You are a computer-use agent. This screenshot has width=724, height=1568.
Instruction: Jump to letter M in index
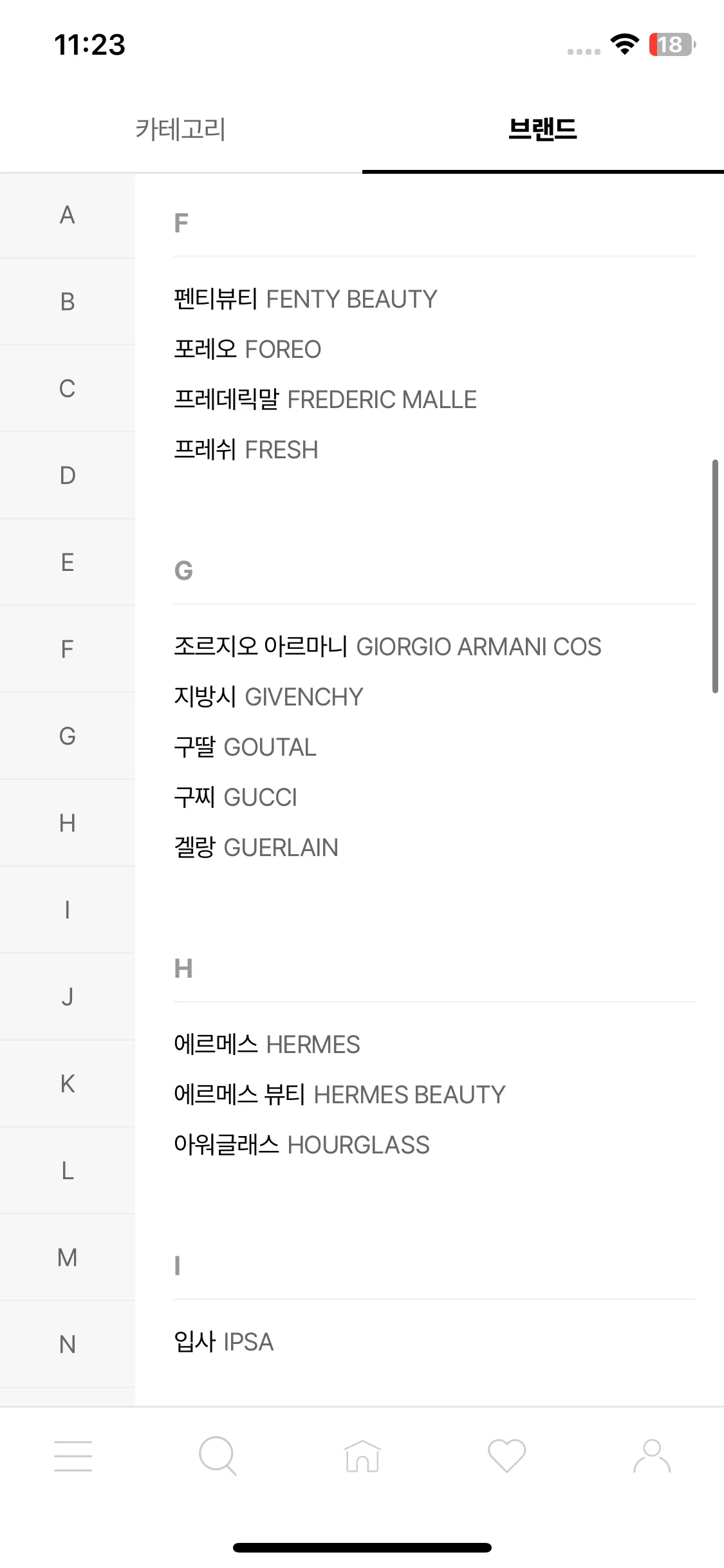[68, 1258]
